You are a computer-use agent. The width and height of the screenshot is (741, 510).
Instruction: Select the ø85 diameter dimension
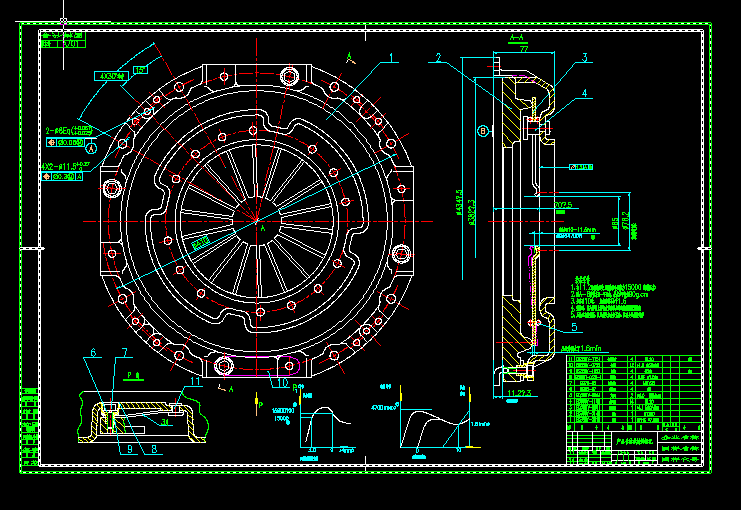pyautogui.click(x=615, y=223)
